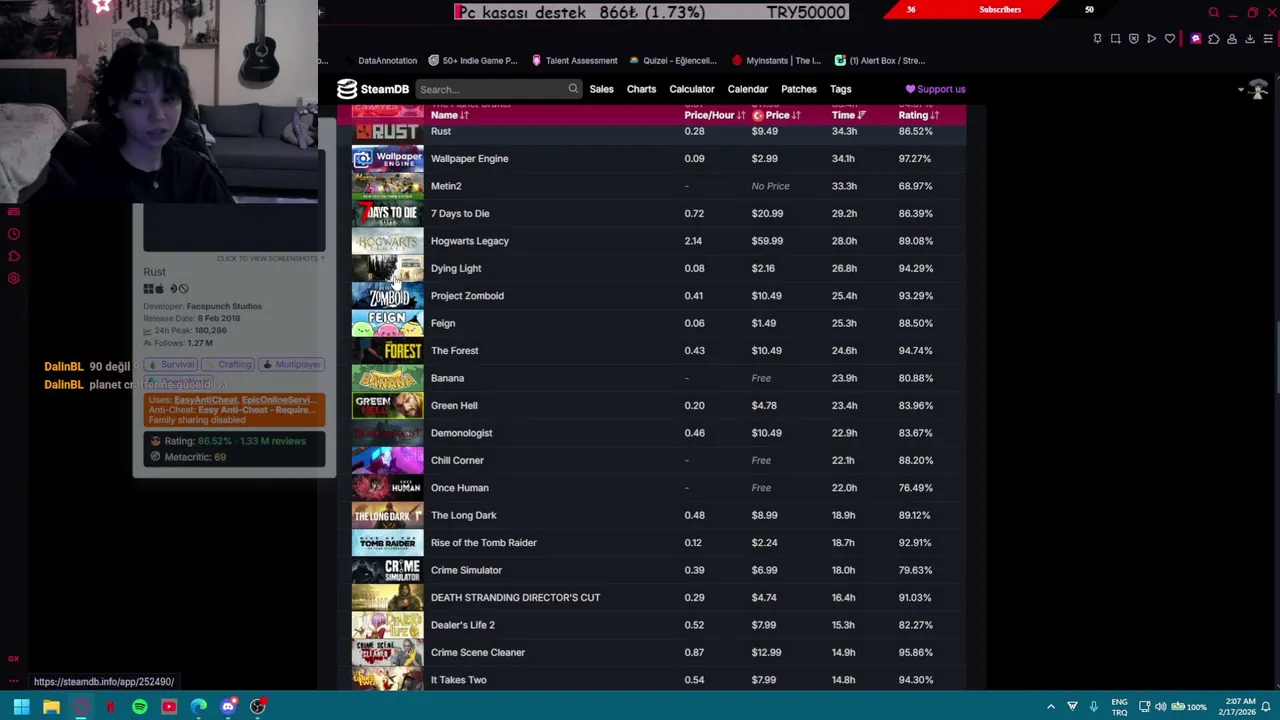Click the browser player arrow icon
The width and height of the screenshot is (1280, 720).
(x=1151, y=39)
